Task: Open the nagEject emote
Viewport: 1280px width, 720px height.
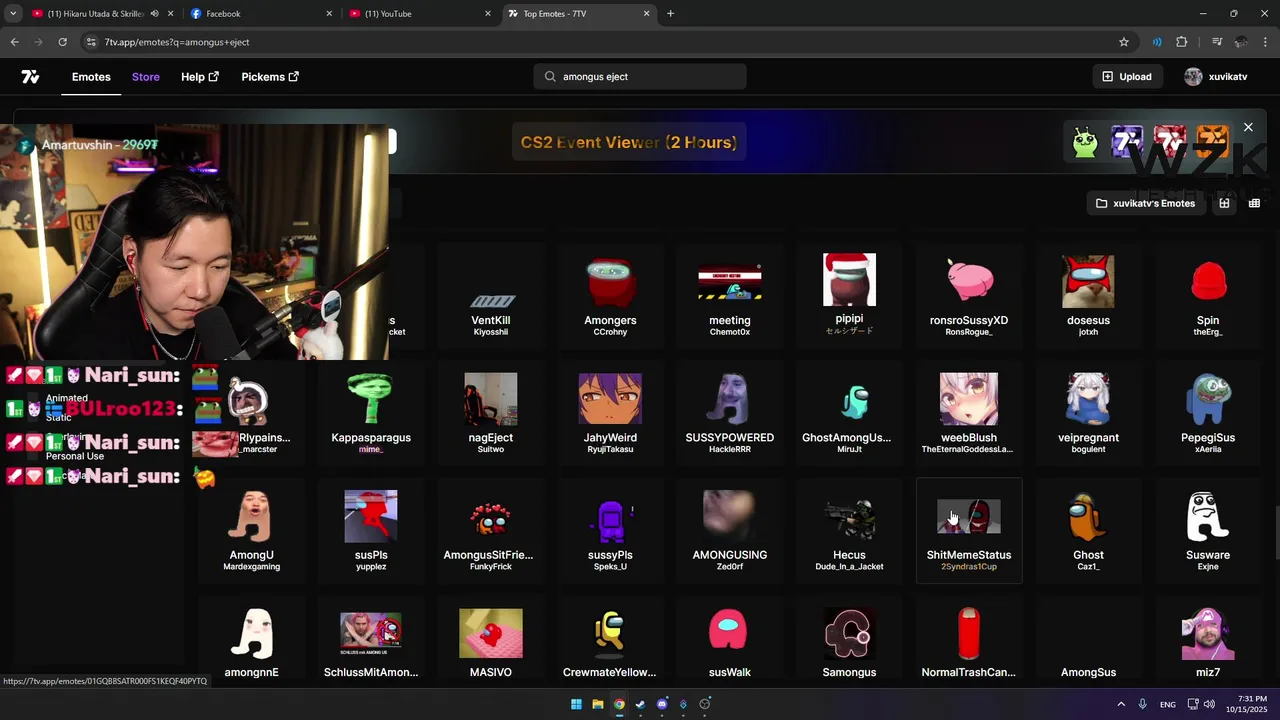Action: [491, 414]
